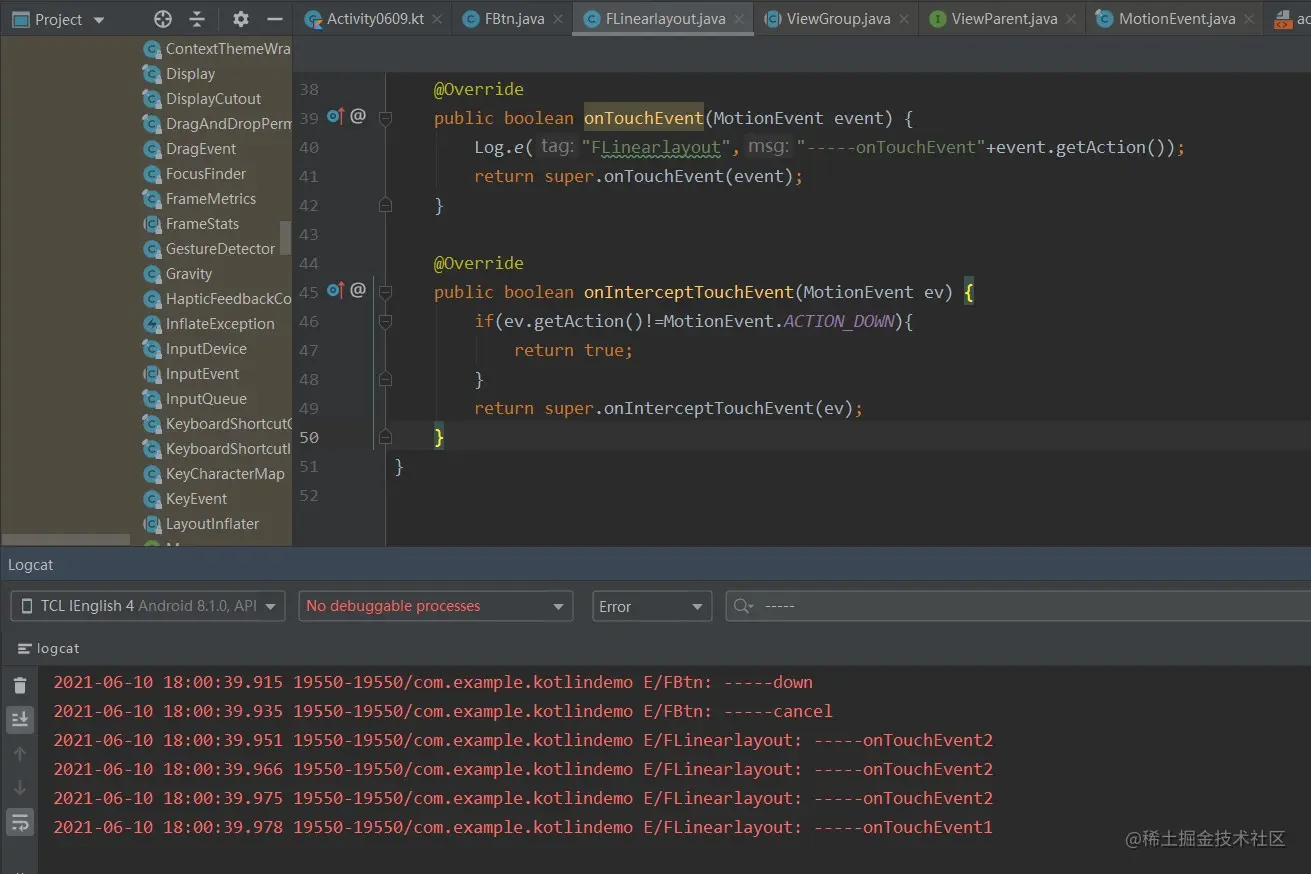
Task: Open the TCL device selector dropdown
Action: point(148,606)
